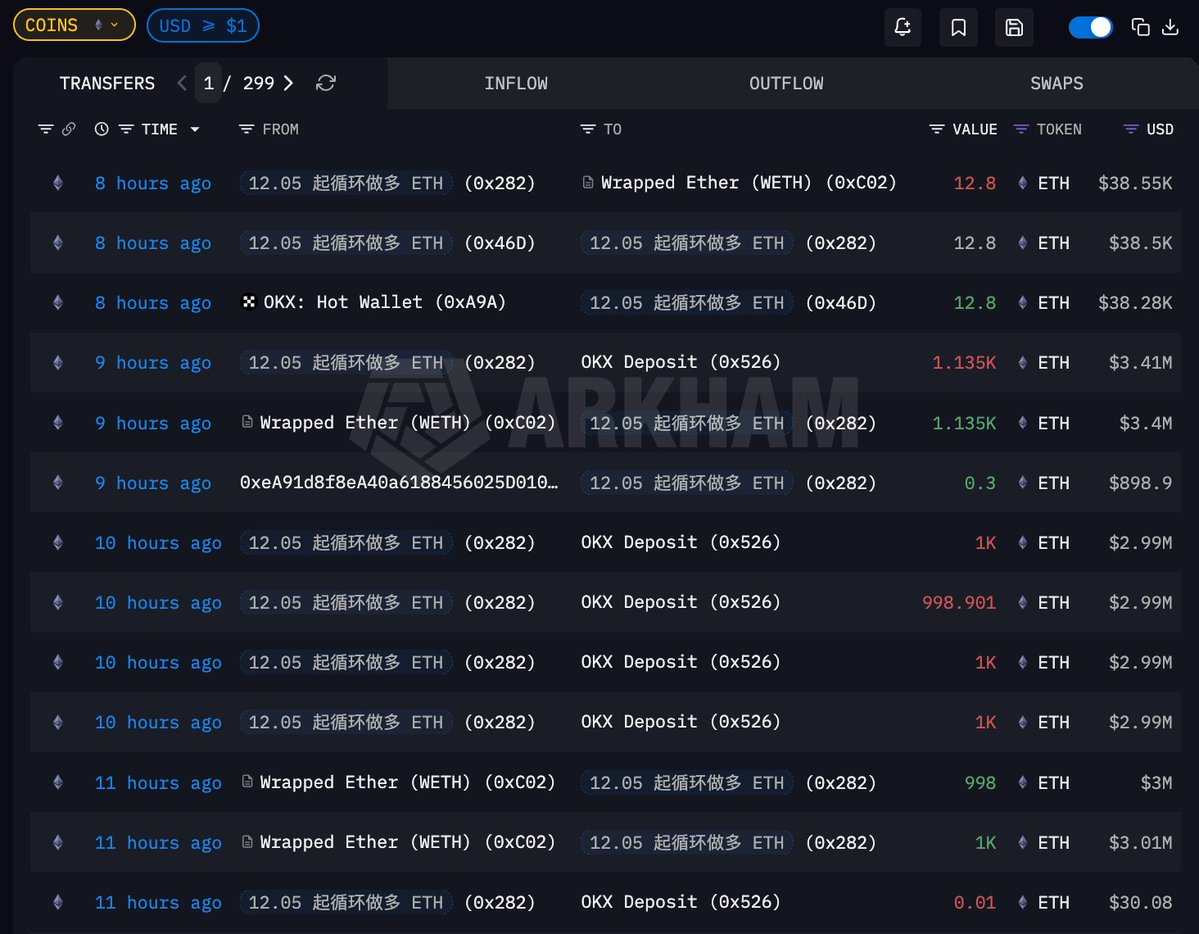Open the FROM column filter
The height and width of the screenshot is (934, 1199).
(246, 129)
